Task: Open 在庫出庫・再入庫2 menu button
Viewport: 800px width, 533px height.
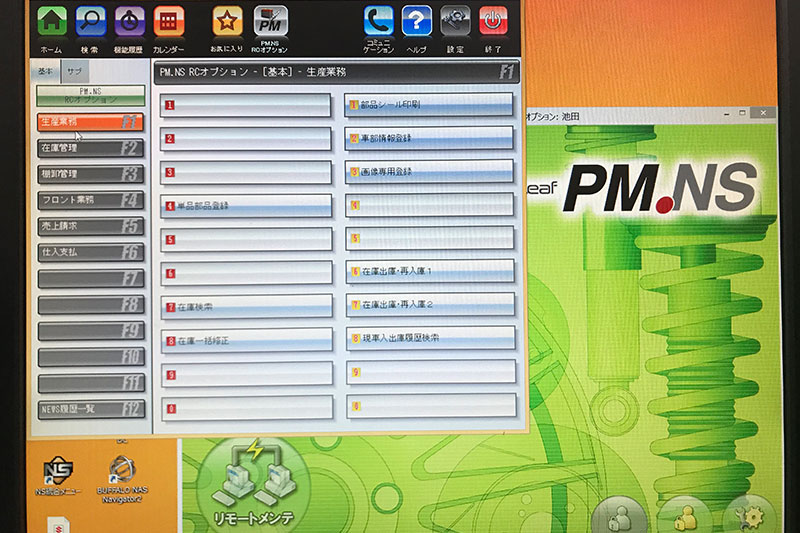Action: (x=430, y=304)
